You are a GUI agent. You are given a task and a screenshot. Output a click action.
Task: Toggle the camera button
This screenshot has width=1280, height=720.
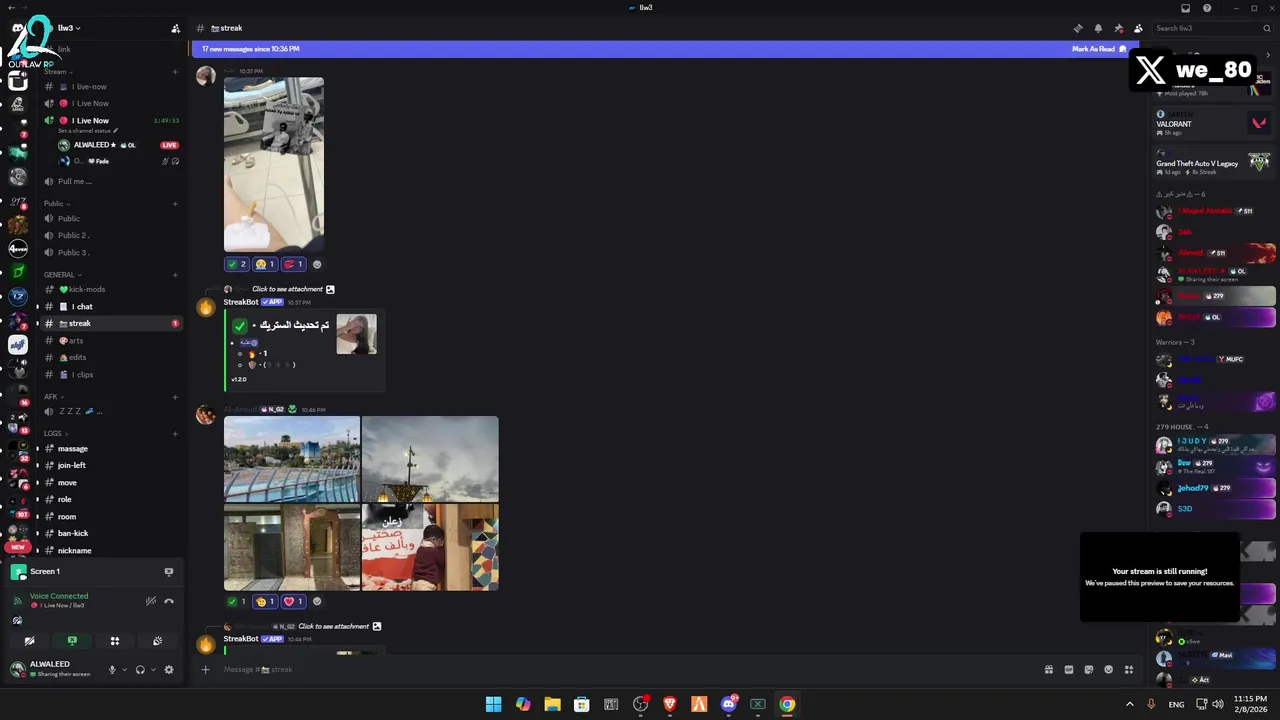pos(29,641)
